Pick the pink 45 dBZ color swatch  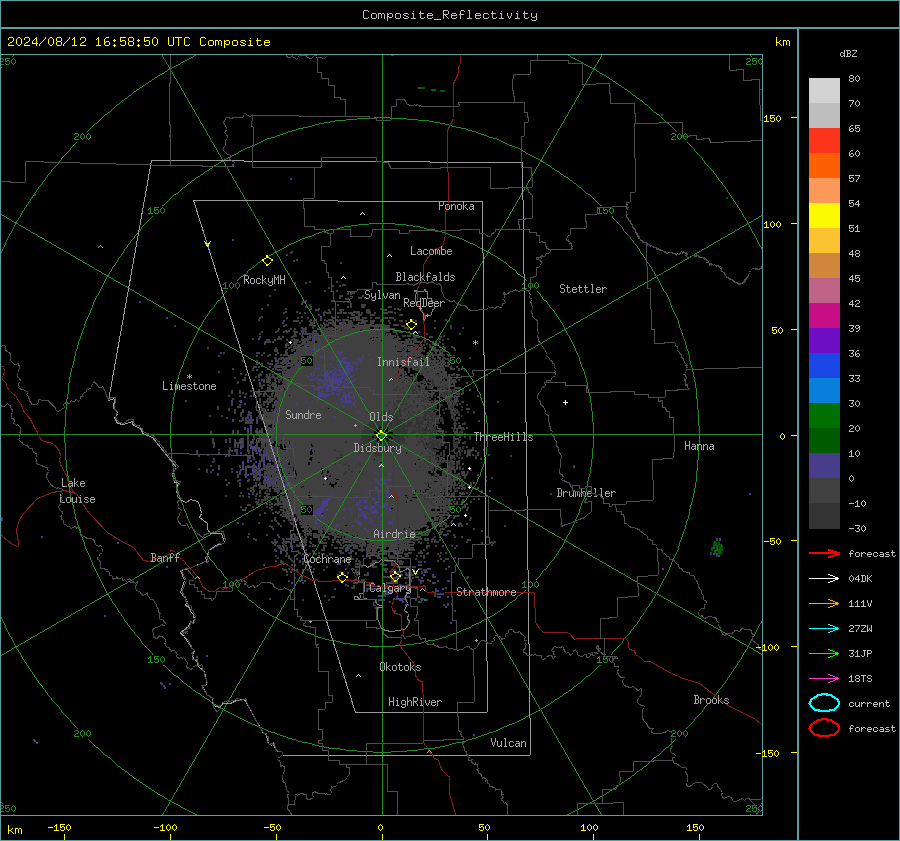coord(824,290)
